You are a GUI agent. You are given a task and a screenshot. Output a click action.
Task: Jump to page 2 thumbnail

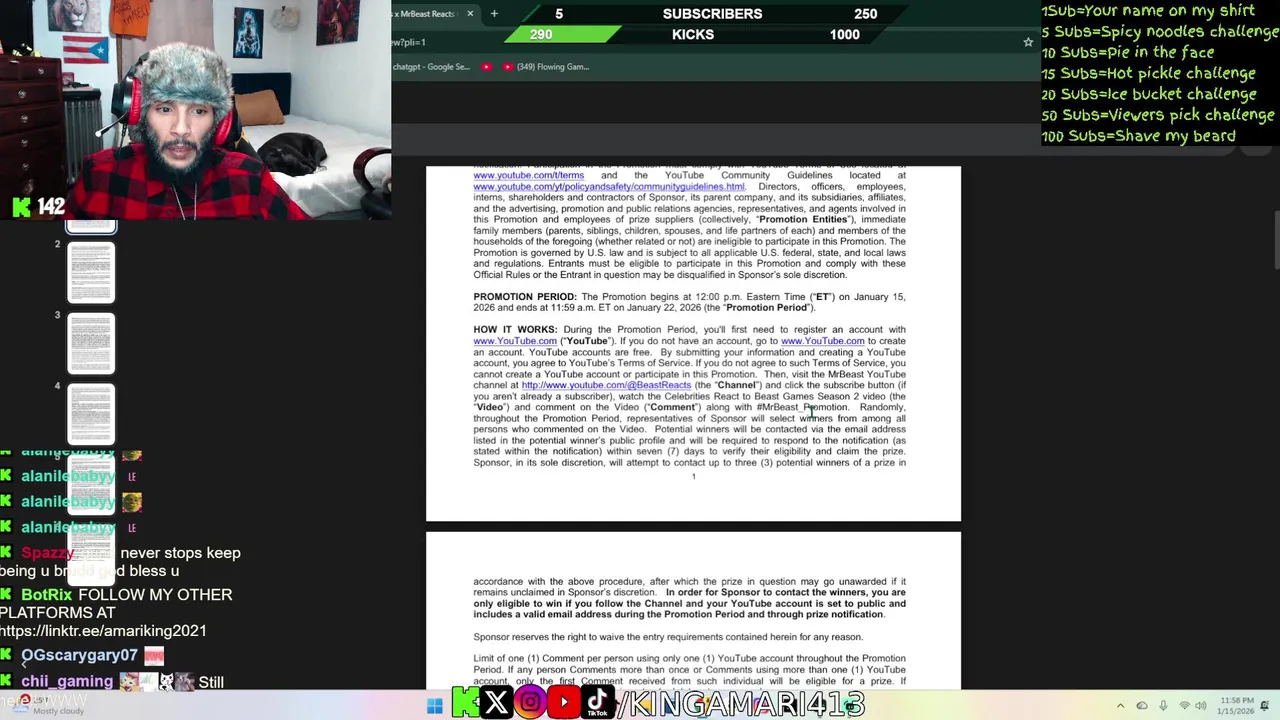(x=91, y=272)
